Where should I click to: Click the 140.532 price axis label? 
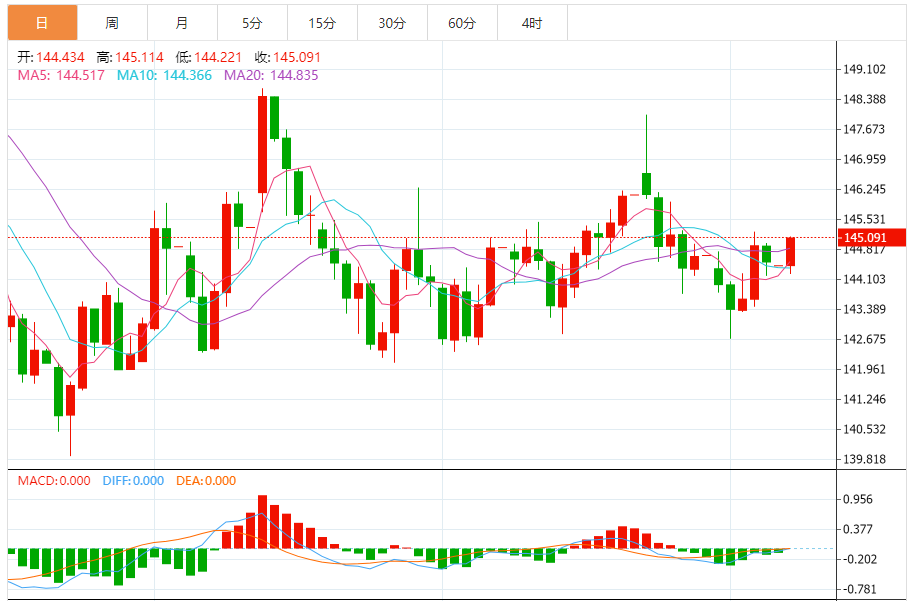coord(865,430)
